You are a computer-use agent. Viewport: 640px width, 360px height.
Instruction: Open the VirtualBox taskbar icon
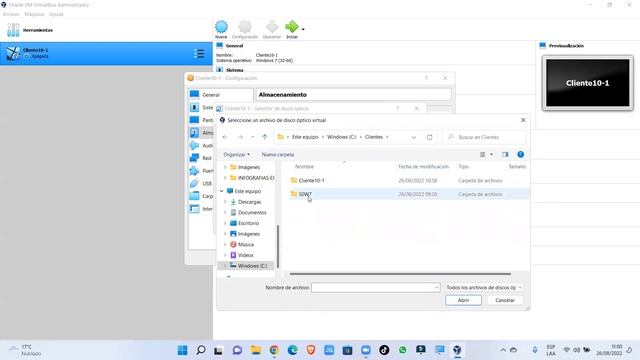pos(457,350)
